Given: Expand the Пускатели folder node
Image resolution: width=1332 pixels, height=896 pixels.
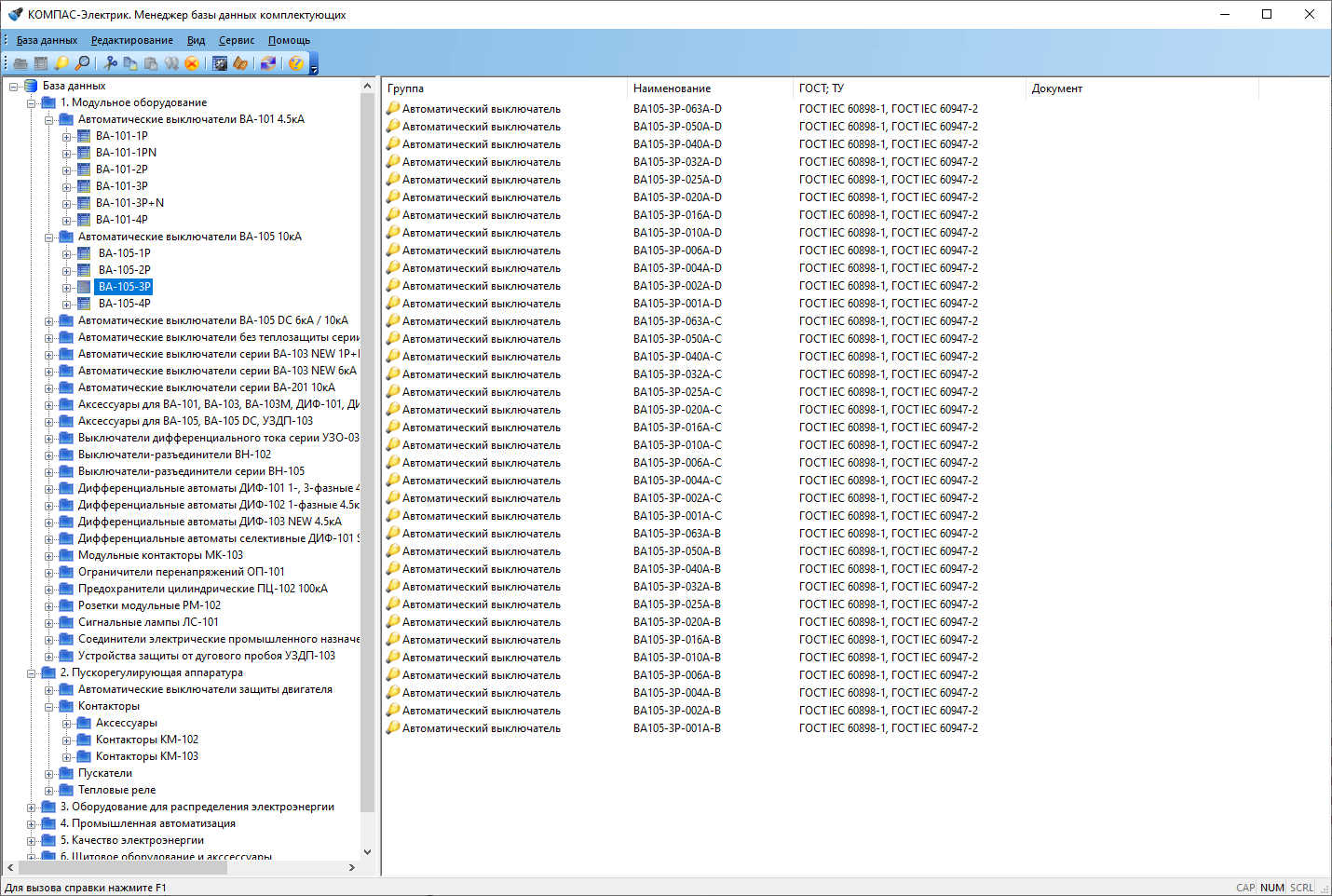Looking at the screenshot, I should click(48, 774).
